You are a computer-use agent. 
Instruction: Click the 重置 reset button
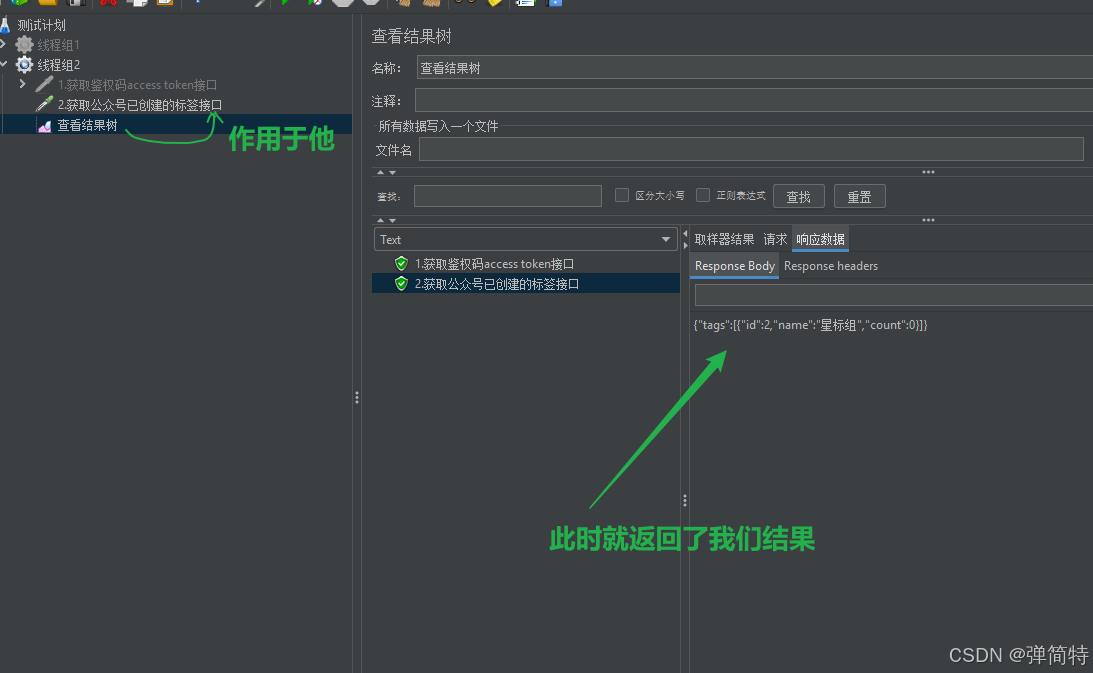click(859, 195)
